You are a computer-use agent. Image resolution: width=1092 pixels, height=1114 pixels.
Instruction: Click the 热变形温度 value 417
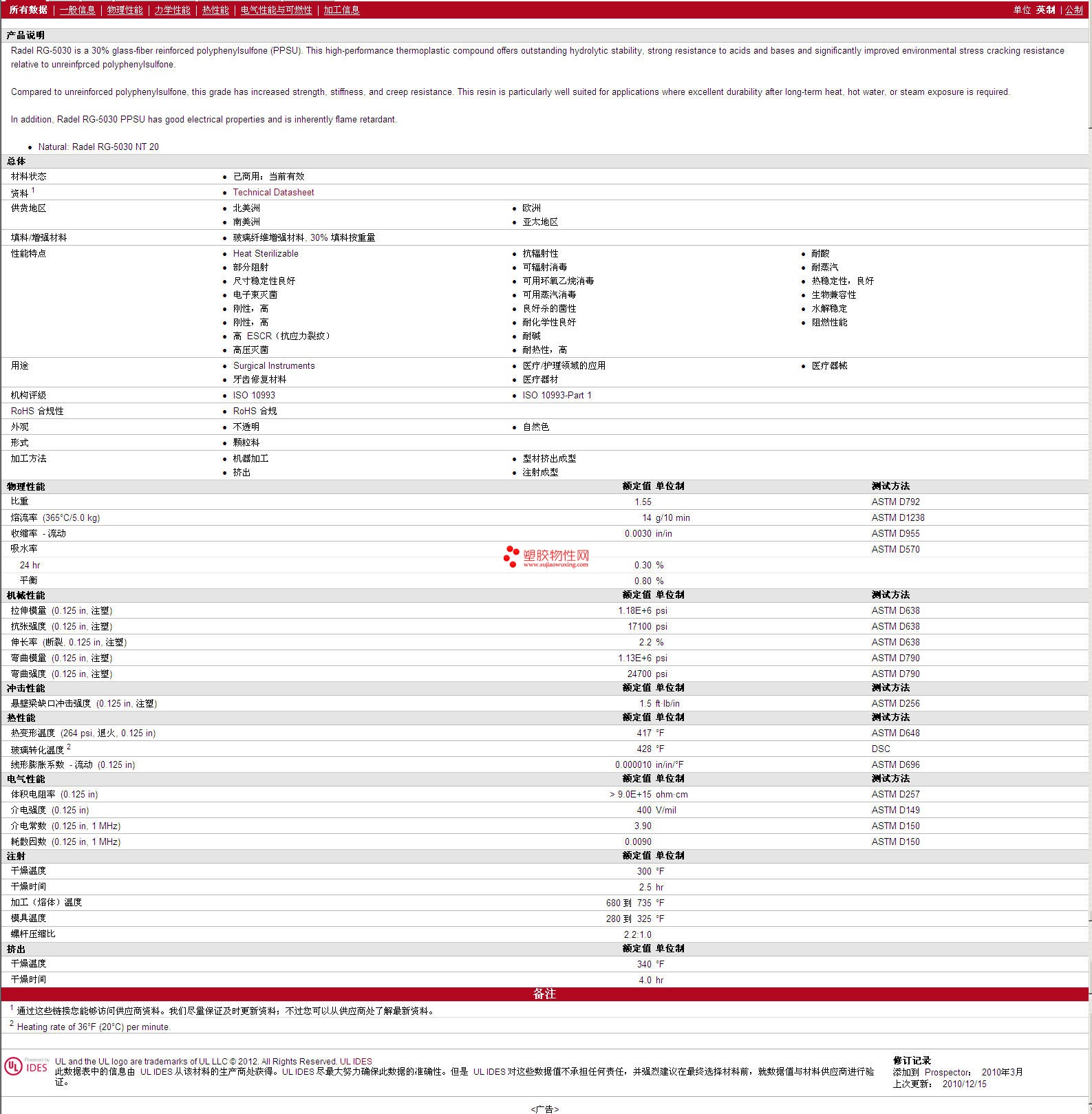[644, 733]
